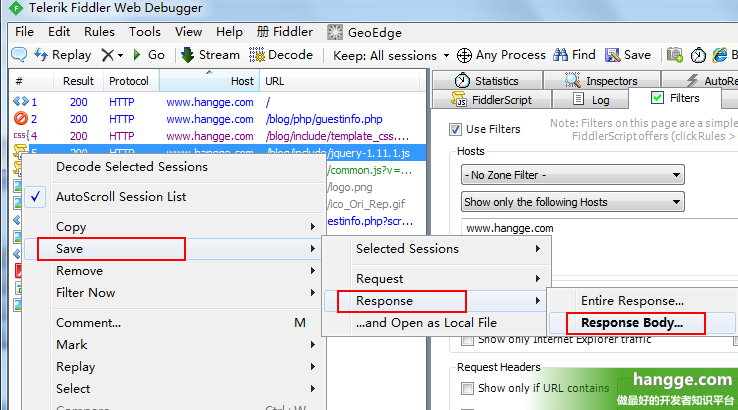
Task: Click the Internet Explorer browse icon
Action: pos(720,55)
